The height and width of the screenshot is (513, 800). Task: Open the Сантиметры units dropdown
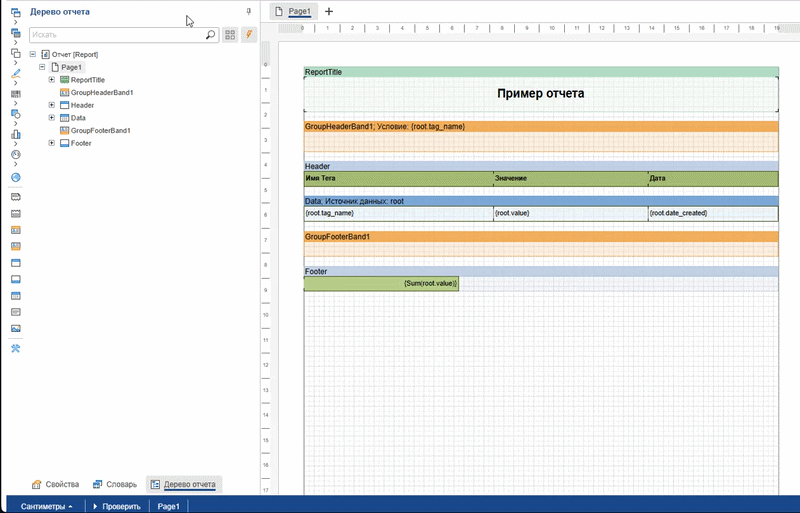46,506
